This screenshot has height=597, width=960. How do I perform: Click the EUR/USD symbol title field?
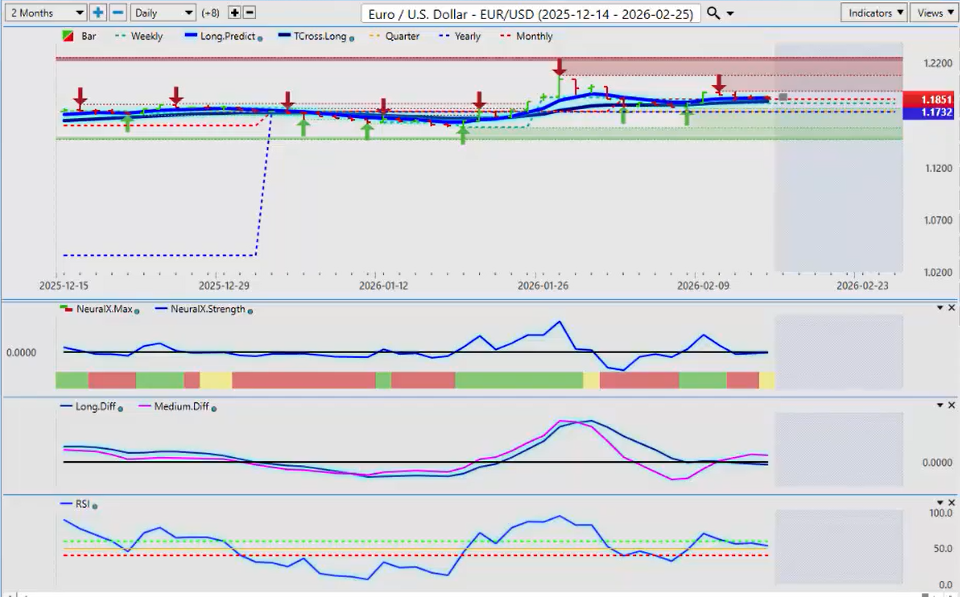click(529, 14)
